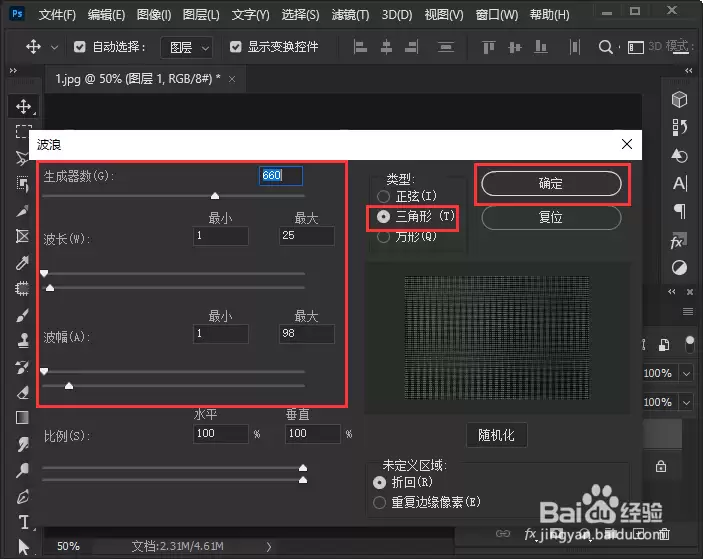Expand the status bar info arrow
703x559 pixels.
pos(269,546)
